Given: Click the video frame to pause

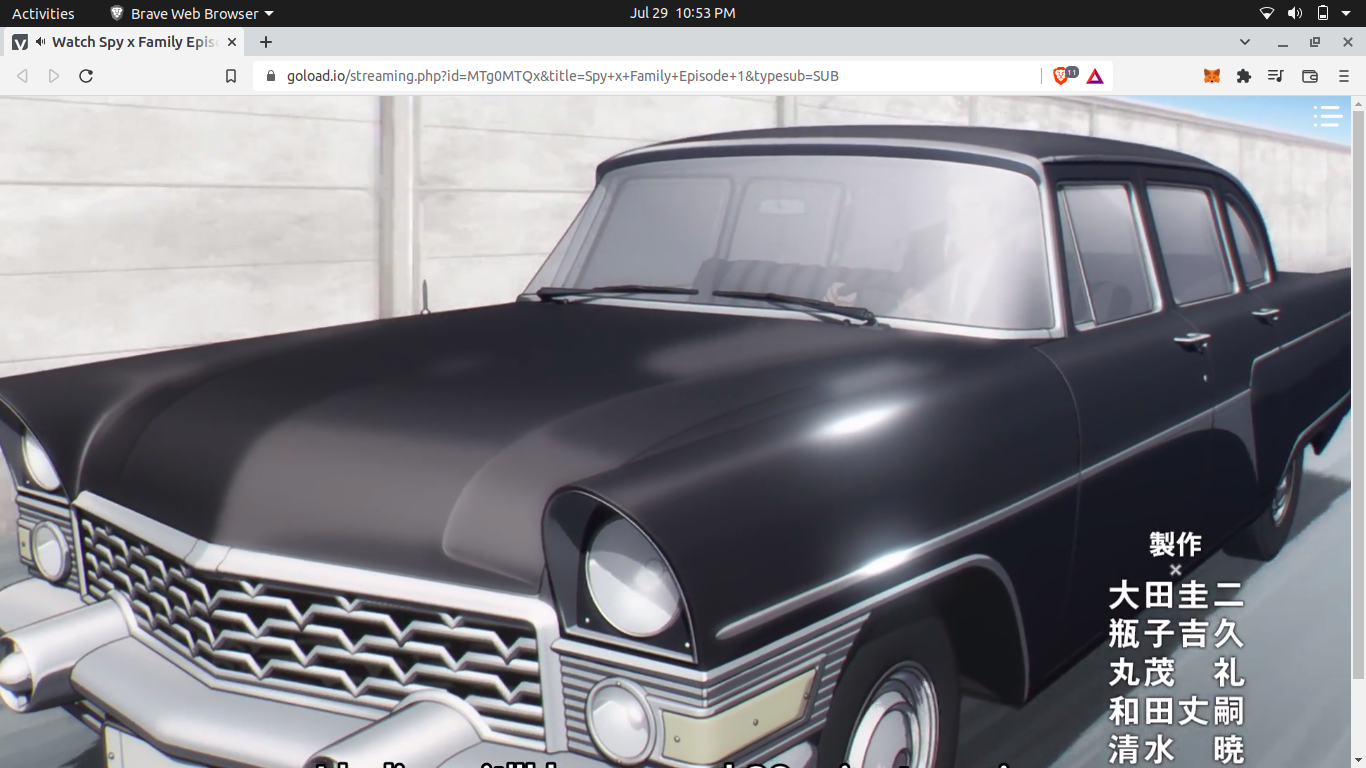Looking at the screenshot, I should pyautogui.click(x=676, y=432).
